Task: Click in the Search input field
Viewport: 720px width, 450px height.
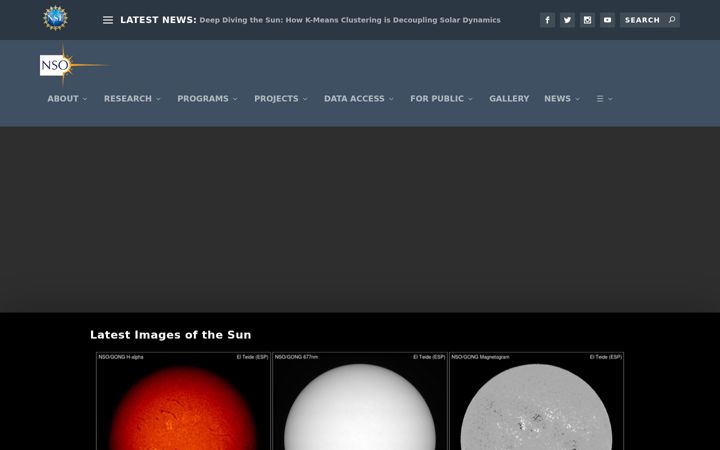Action: click(643, 20)
